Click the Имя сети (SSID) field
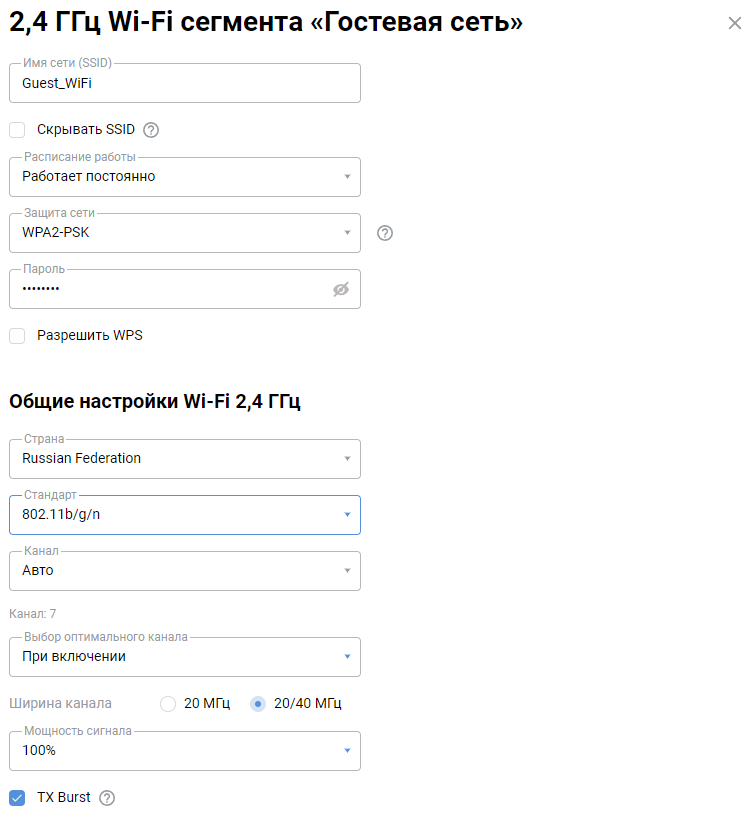Image resolution: width=747 pixels, height=818 pixels. (184, 84)
